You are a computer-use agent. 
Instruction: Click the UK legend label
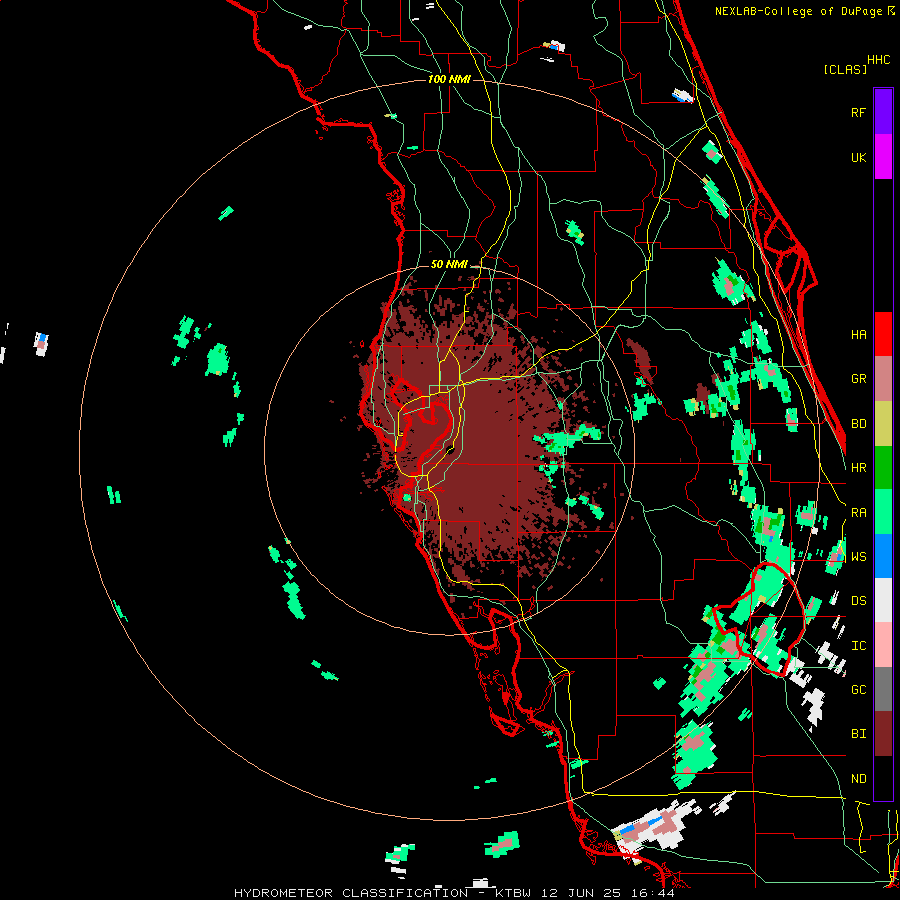pyautogui.click(x=858, y=157)
